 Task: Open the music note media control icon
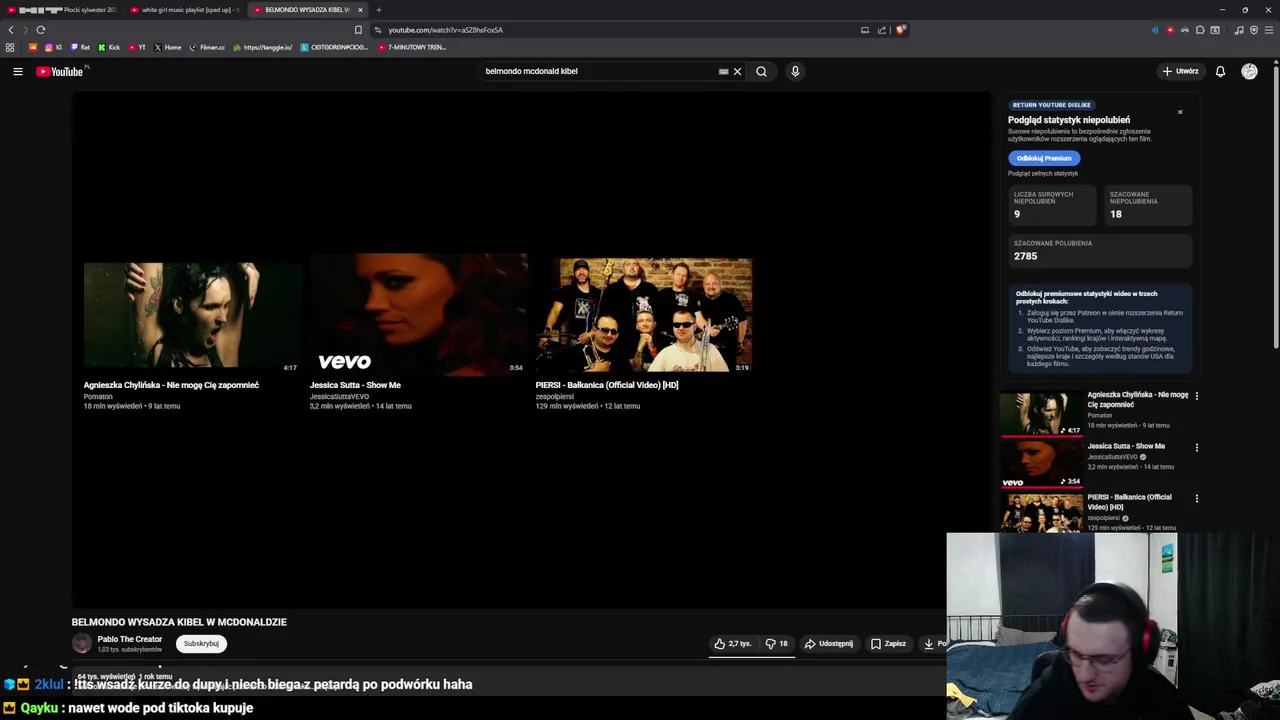pyautogui.click(x=1239, y=30)
